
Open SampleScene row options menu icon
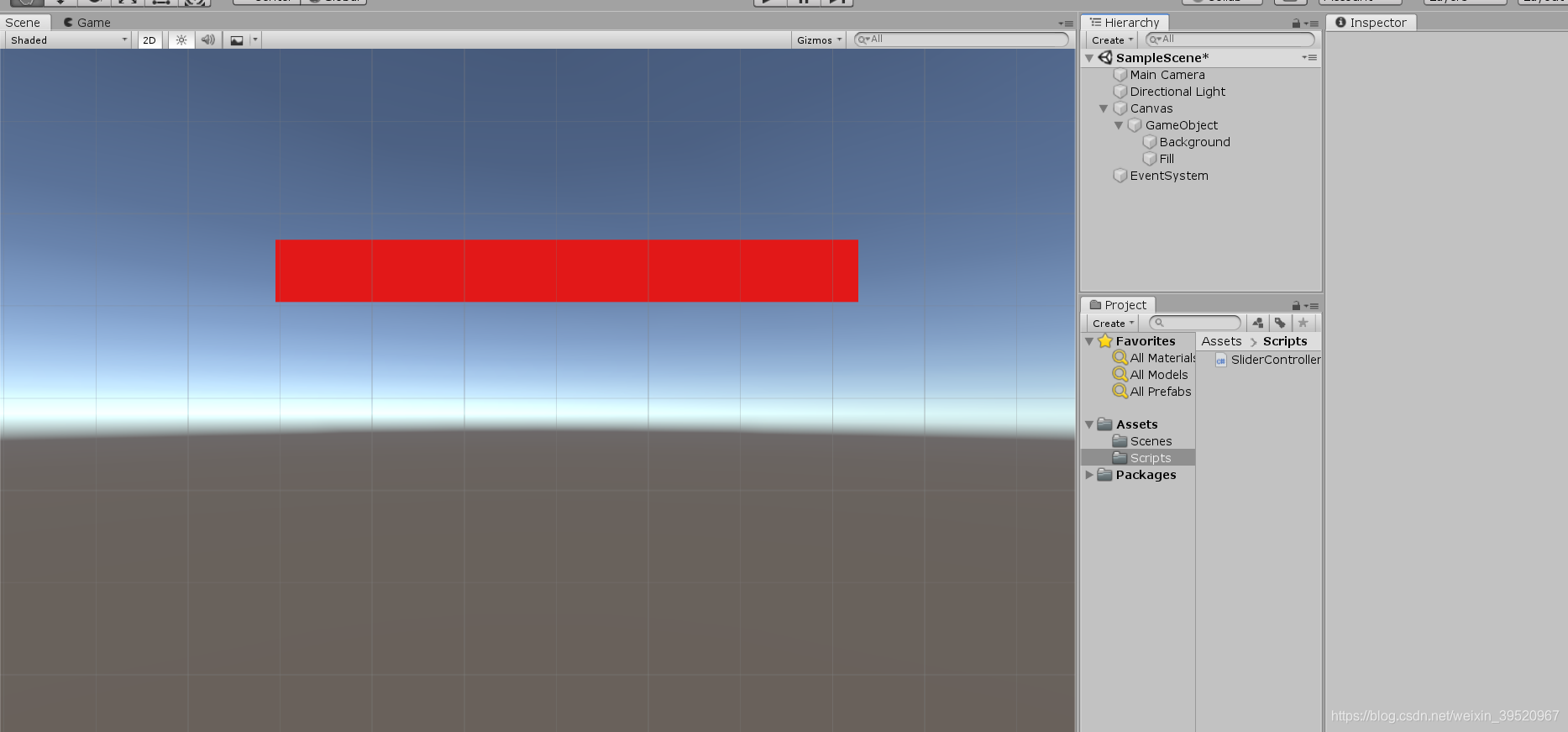tap(1309, 57)
